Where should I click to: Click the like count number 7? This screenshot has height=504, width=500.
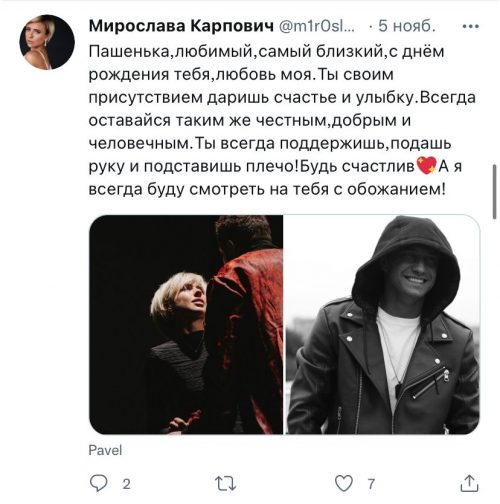pos(371,484)
